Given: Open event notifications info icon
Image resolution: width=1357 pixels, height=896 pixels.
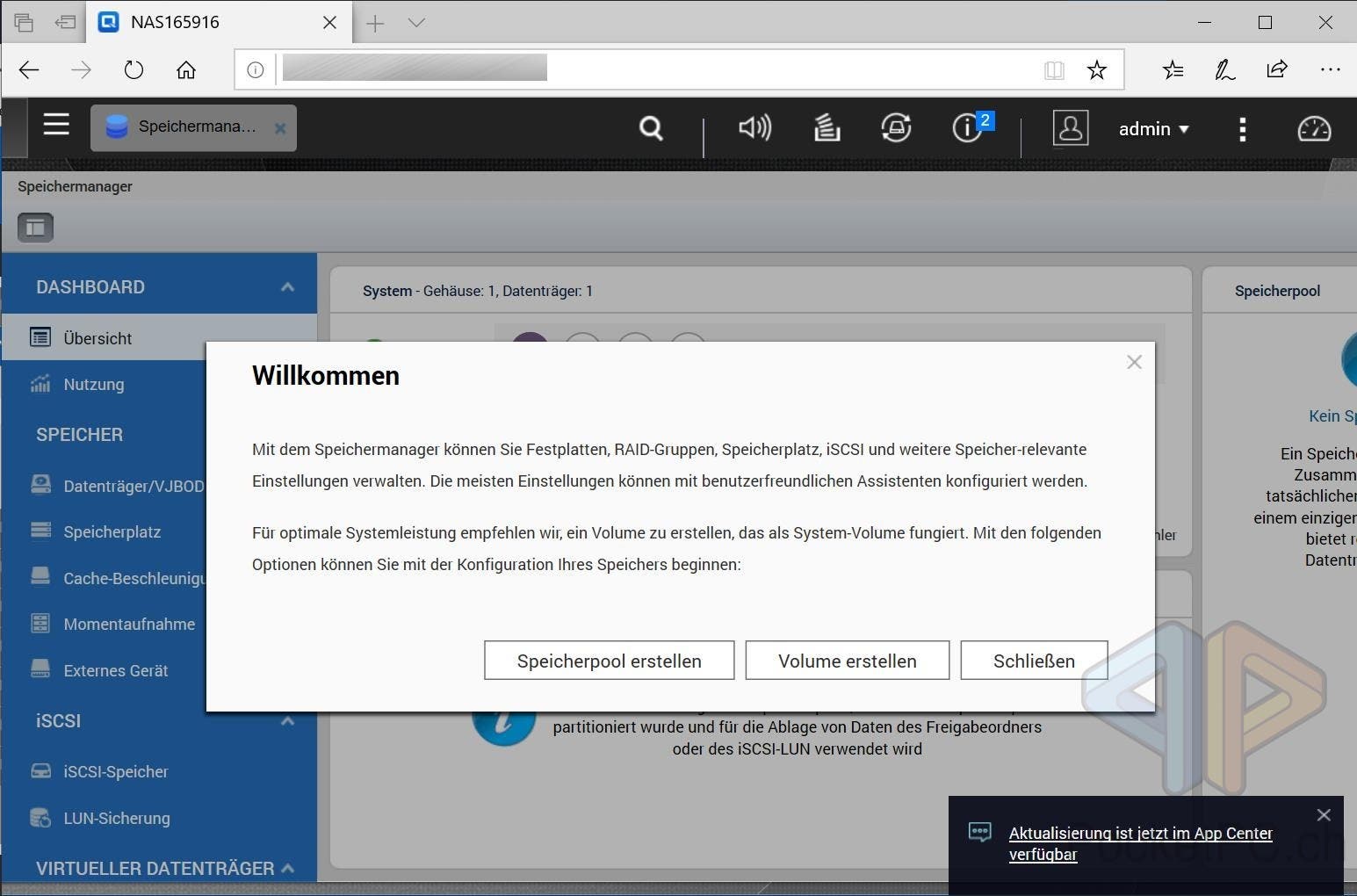Looking at the screenshot, I should (x=967, y=128).
